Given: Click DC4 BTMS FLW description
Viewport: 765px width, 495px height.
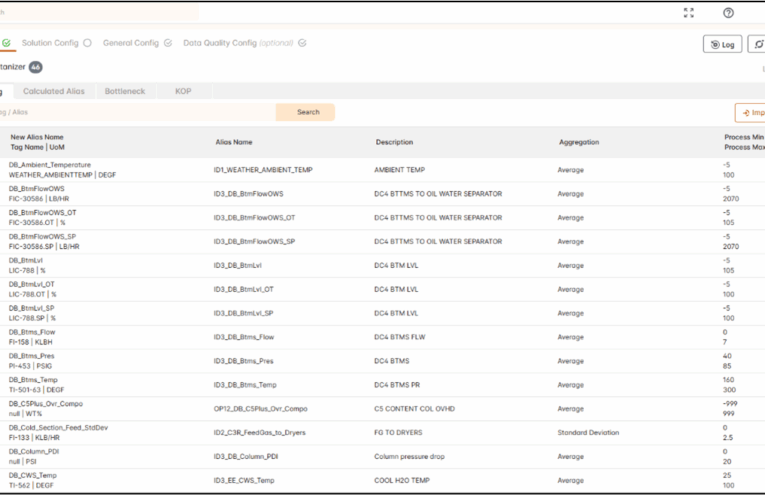Looking at the screenshot, I should pyautogui.click(x=400, y=337).
